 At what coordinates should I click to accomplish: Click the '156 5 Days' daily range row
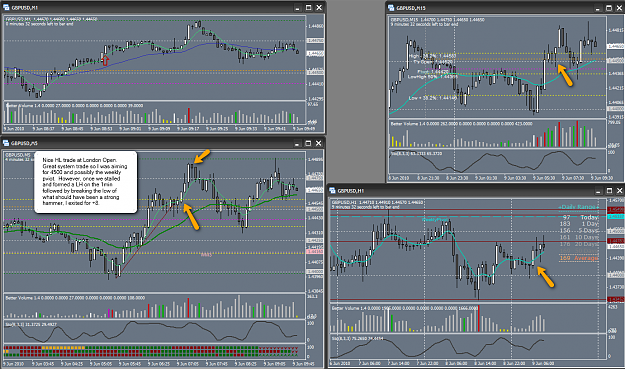pos(579,231)
